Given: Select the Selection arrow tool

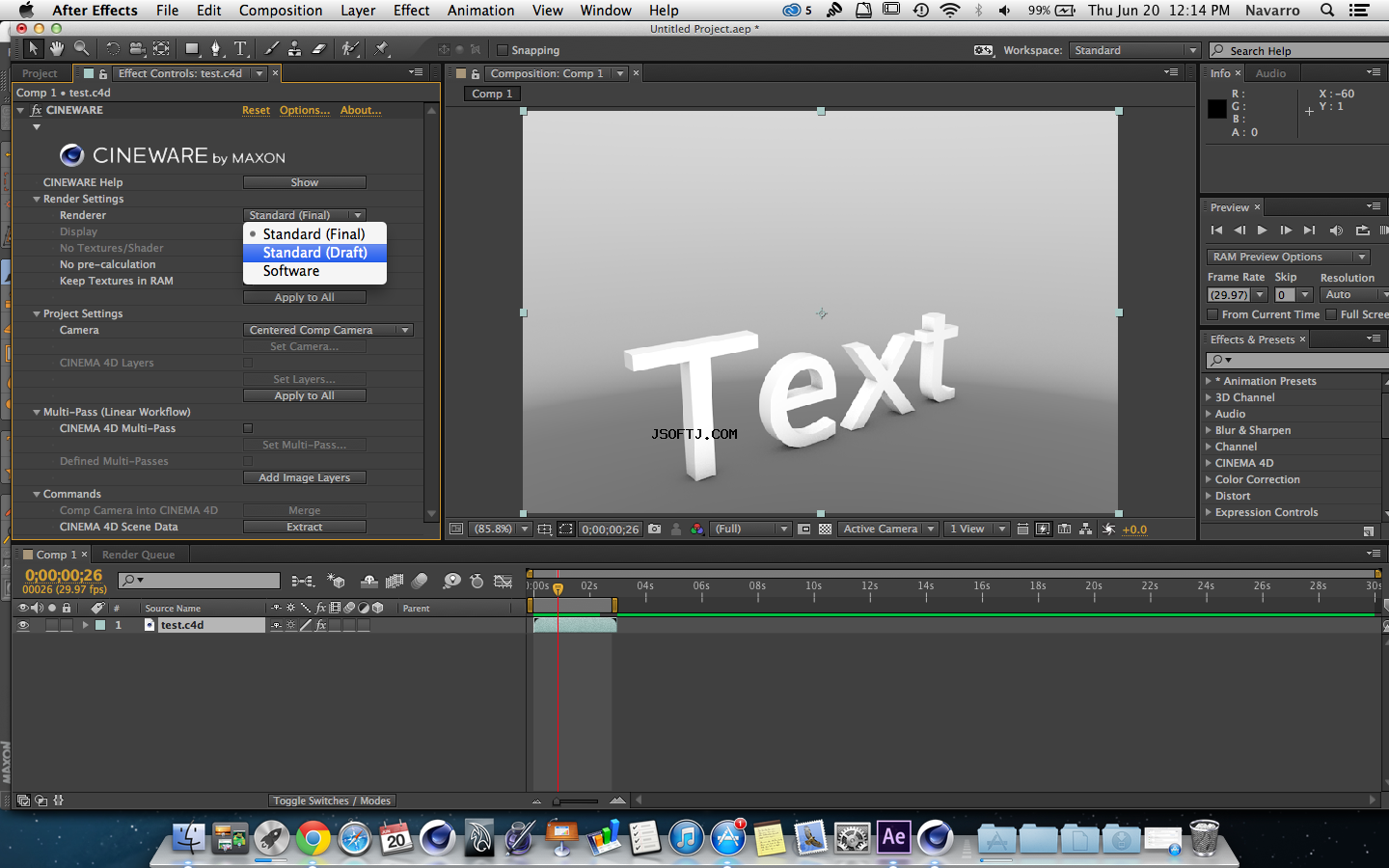Looking at the screenshot, I should (34, 48).
